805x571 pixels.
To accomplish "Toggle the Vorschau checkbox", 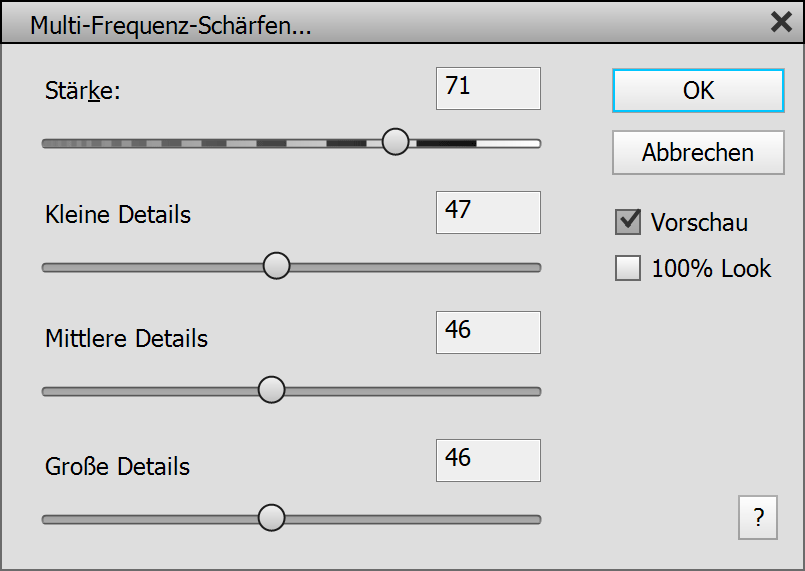I will [628, 222].
